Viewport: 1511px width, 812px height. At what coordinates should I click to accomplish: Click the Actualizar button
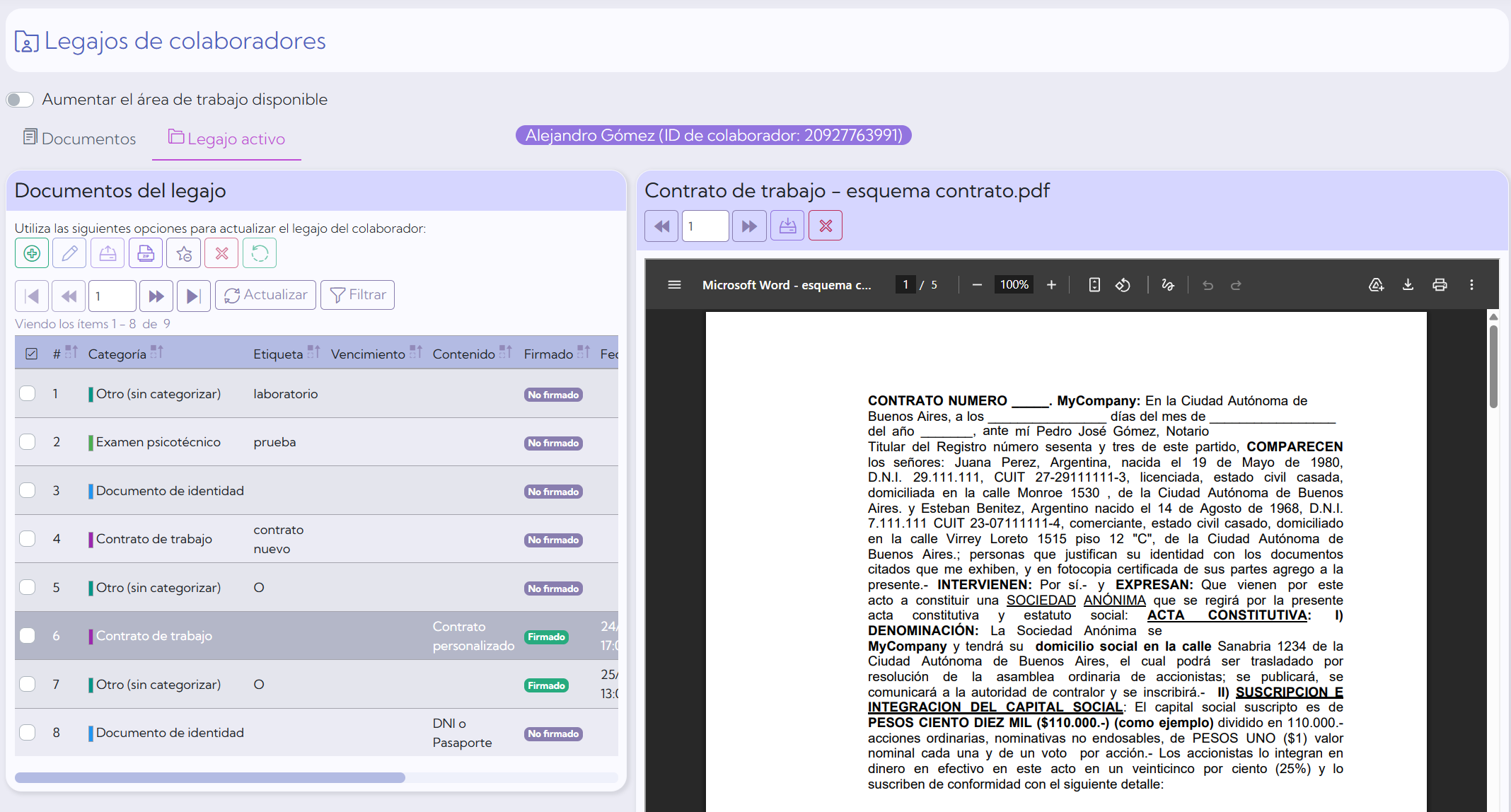tap(266, 296)
